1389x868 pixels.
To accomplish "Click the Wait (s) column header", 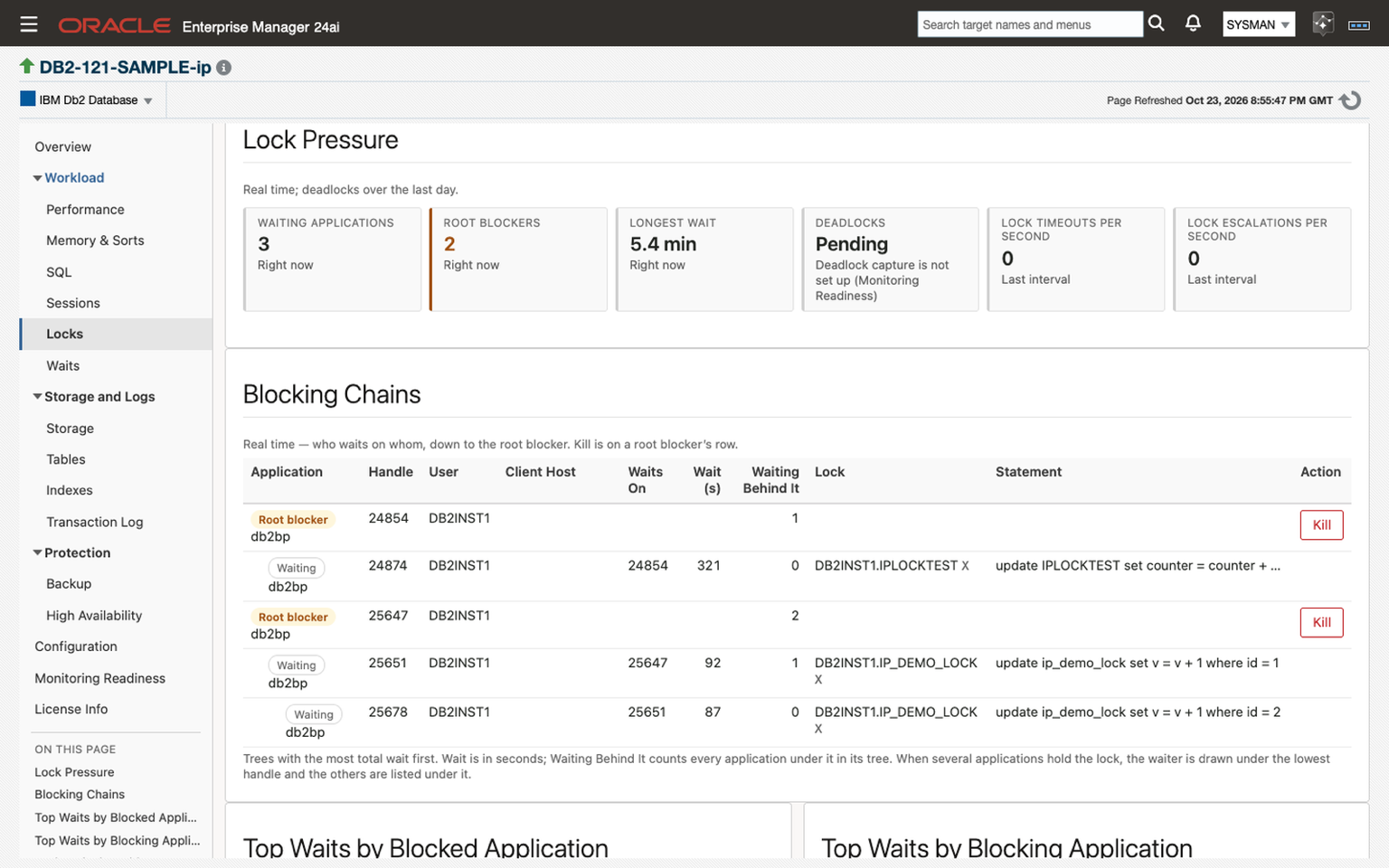I will click(x=707, y=480).
